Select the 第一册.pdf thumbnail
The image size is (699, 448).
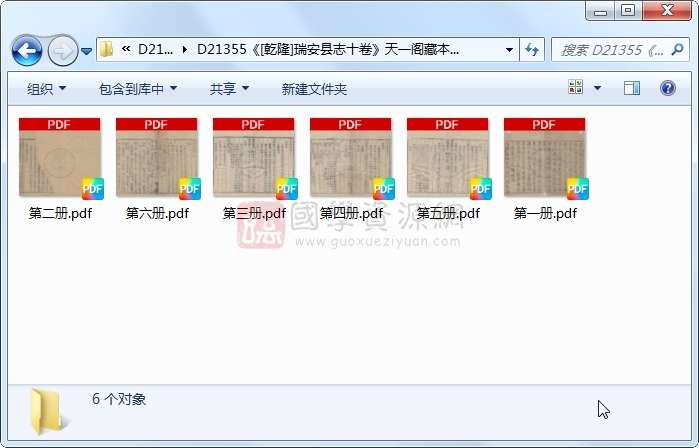point(544,157)
